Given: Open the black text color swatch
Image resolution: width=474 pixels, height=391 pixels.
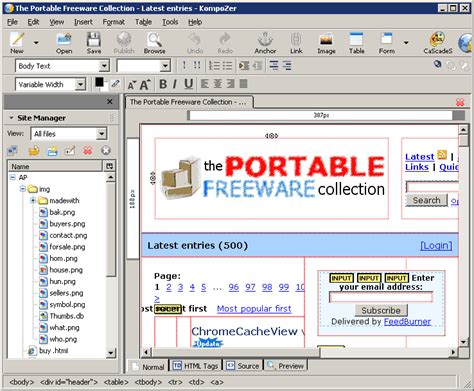Looking at the screenshot, I should tap(99, 82).
